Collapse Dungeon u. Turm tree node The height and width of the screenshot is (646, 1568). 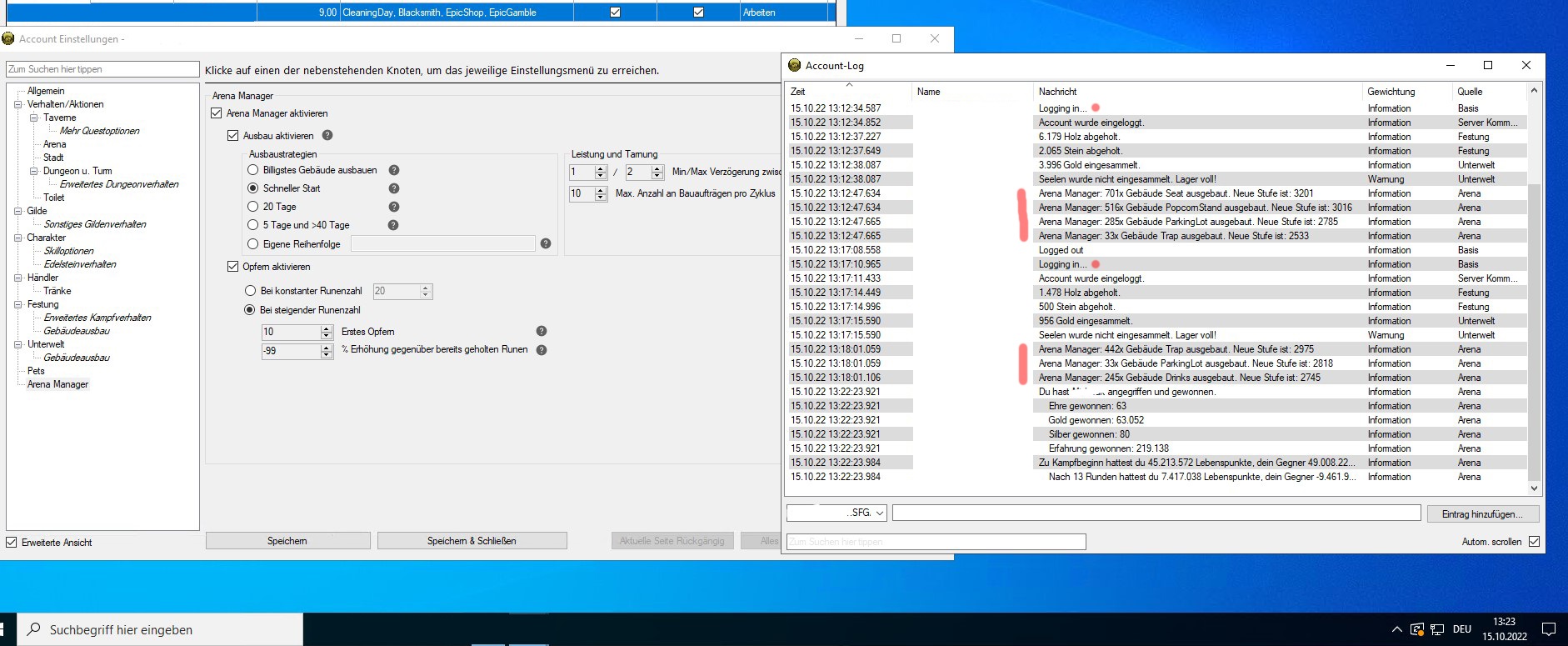[x=34, y=171]
